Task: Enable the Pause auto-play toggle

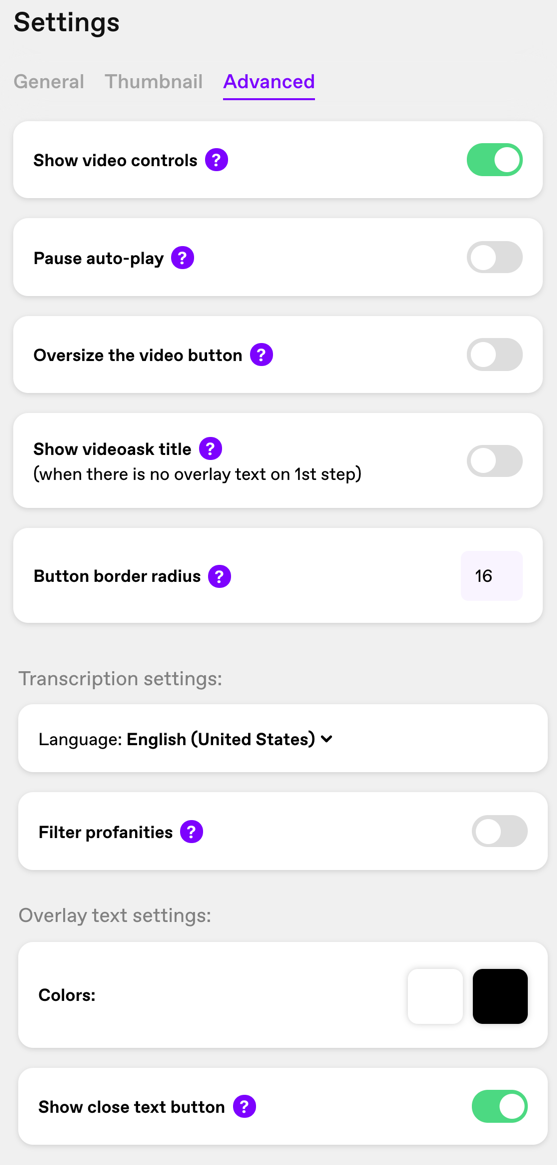Action: [495, 258]
